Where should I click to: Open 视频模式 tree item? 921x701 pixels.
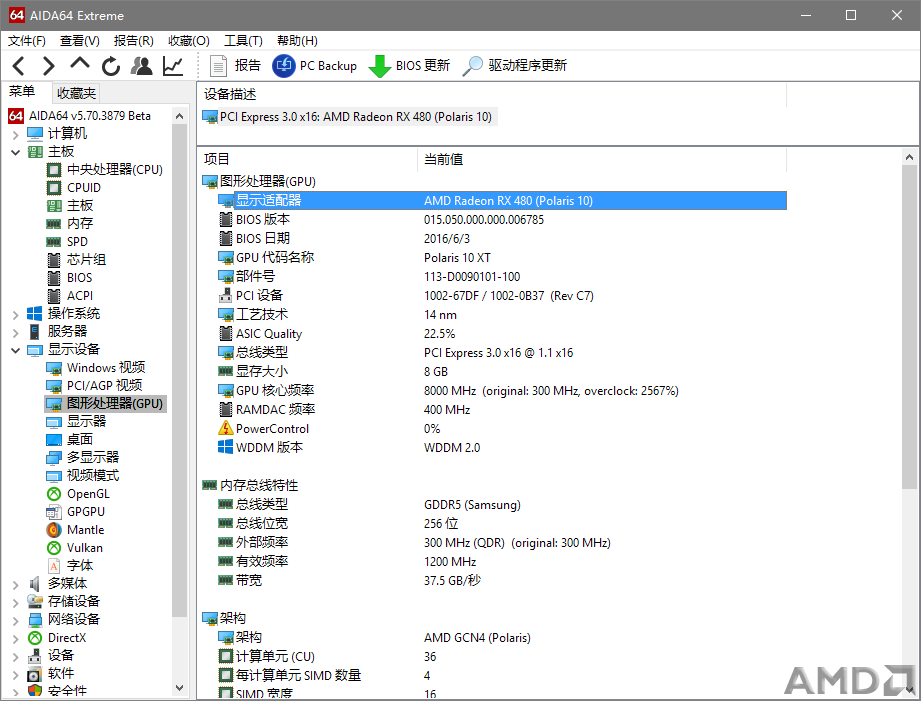point(92,476)
